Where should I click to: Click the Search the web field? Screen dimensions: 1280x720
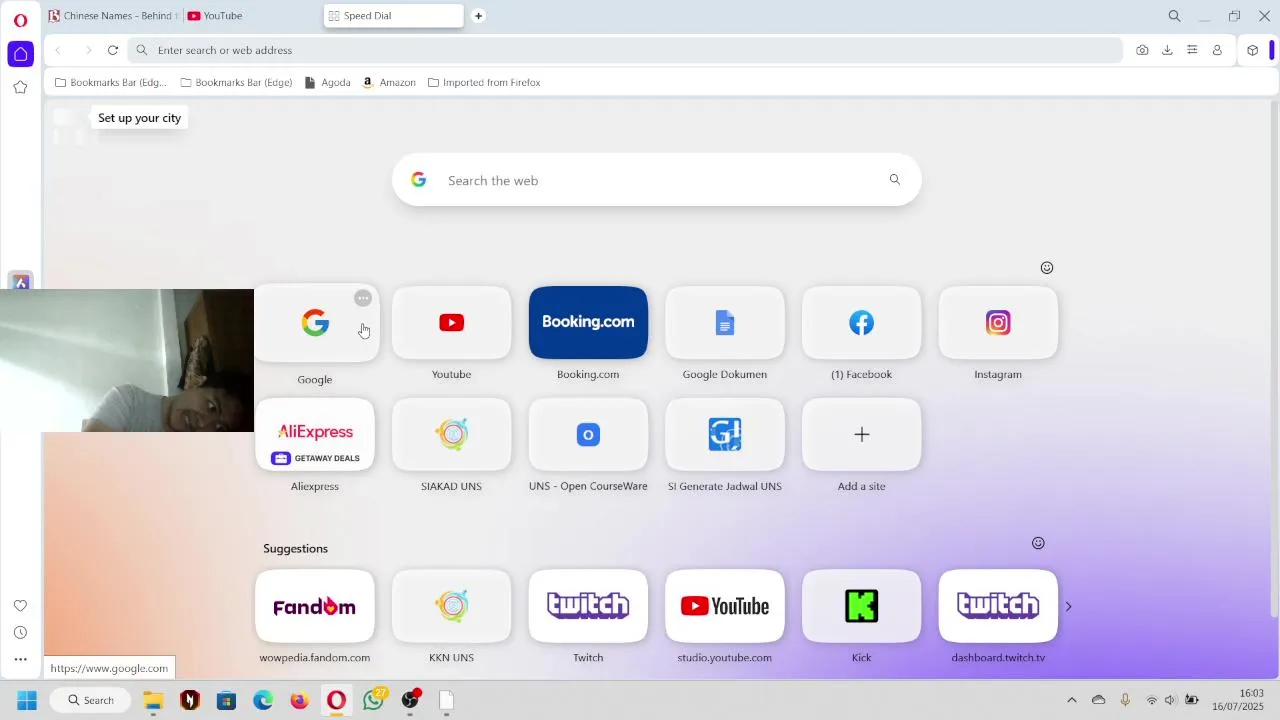pos(656,180)
